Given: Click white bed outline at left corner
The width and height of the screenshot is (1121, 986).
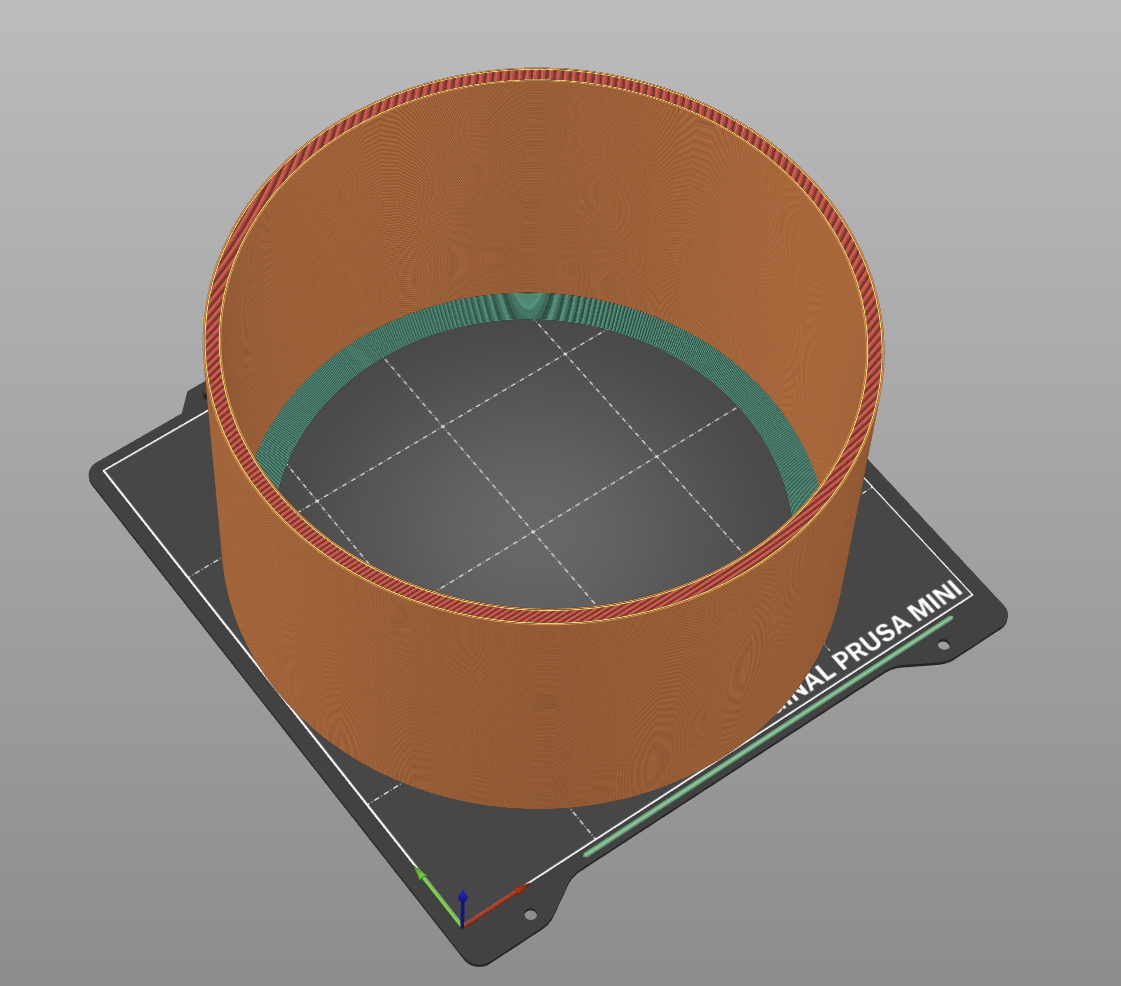Looking at the screenshot, I should click(x=106, y=470).
